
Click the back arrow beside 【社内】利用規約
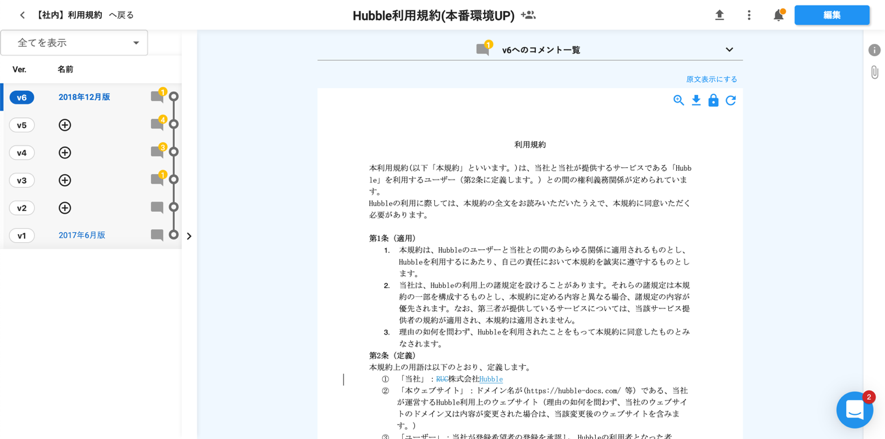[x=22, y=15]
